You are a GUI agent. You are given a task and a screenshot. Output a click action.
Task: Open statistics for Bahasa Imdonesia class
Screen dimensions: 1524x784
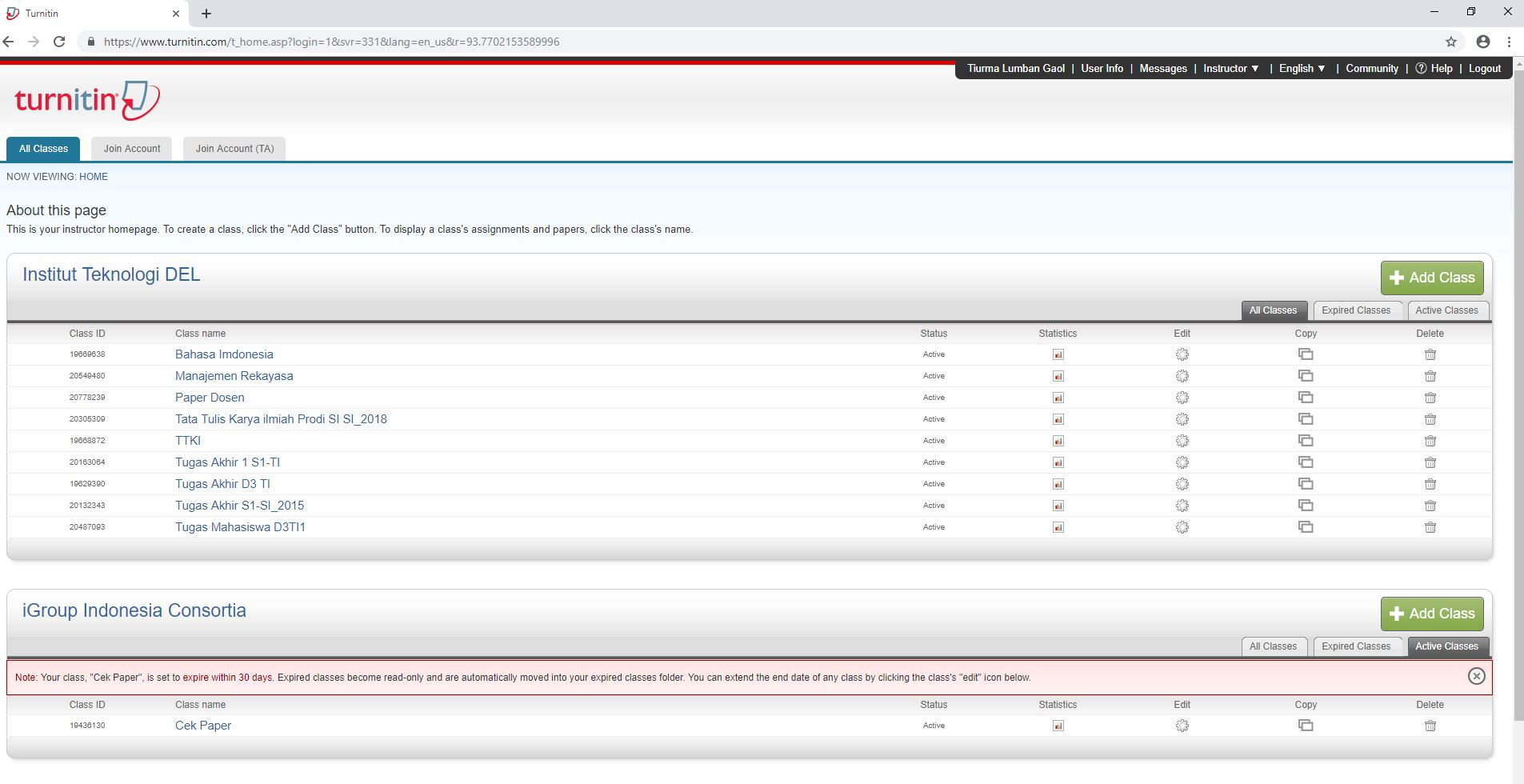pos(1058,354)
